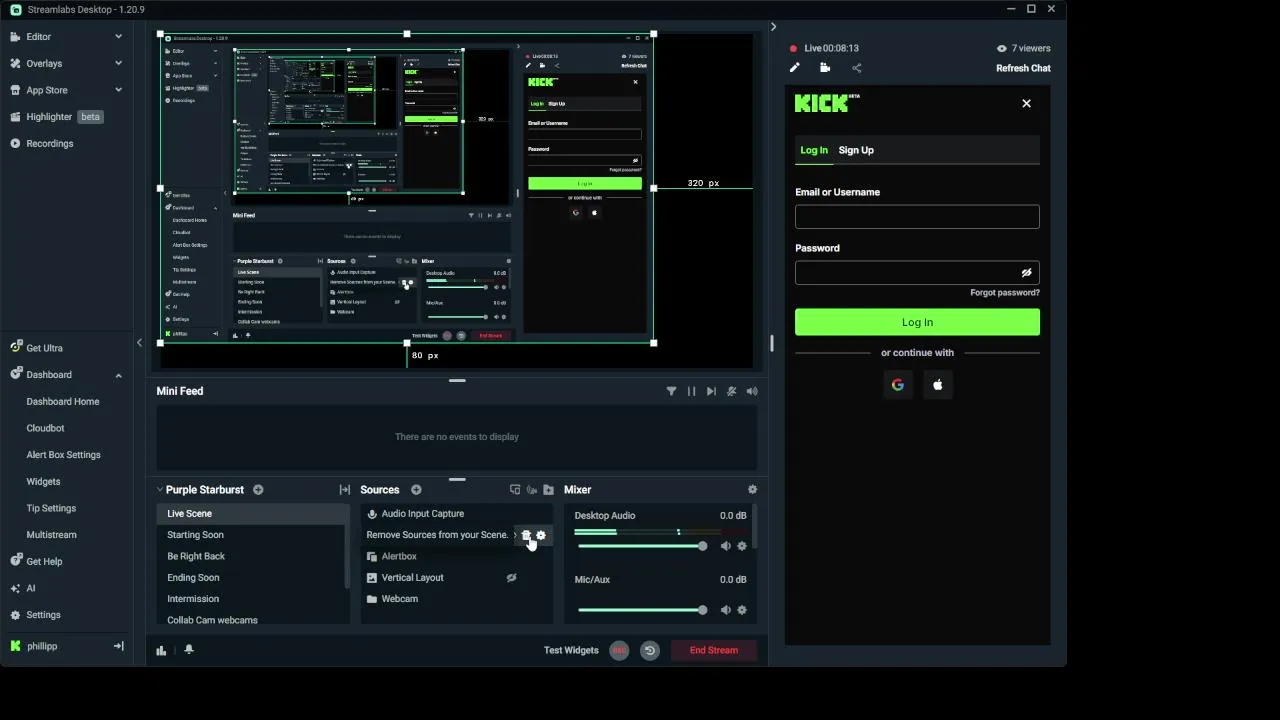This screenshot has width=1280, height=720.
Task: Switch to the Log In tab
Action: 814,150
